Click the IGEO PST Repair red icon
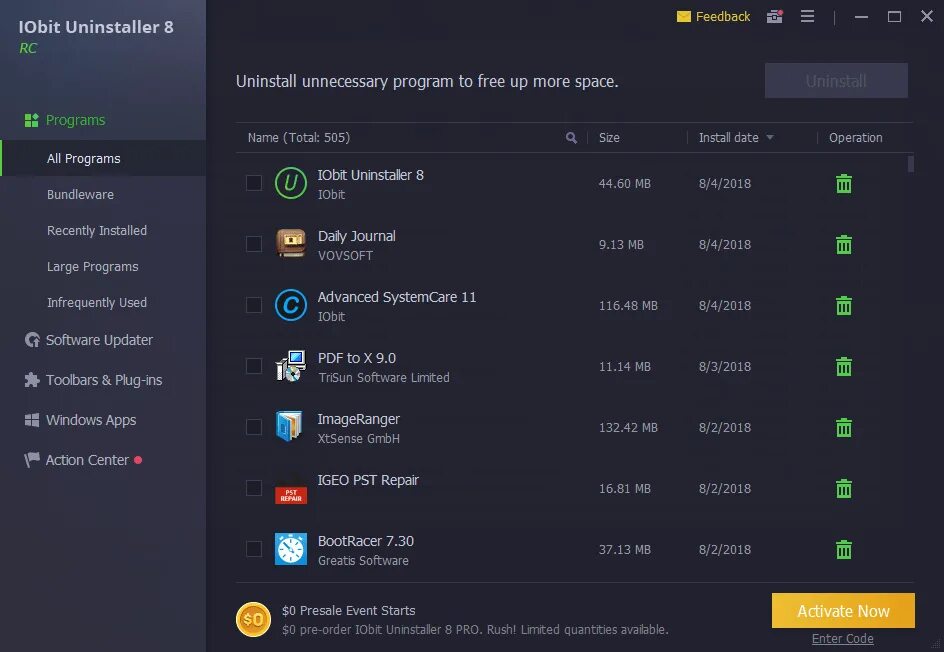The width and height of the screenshot is (944, 652). coord(291,495)
